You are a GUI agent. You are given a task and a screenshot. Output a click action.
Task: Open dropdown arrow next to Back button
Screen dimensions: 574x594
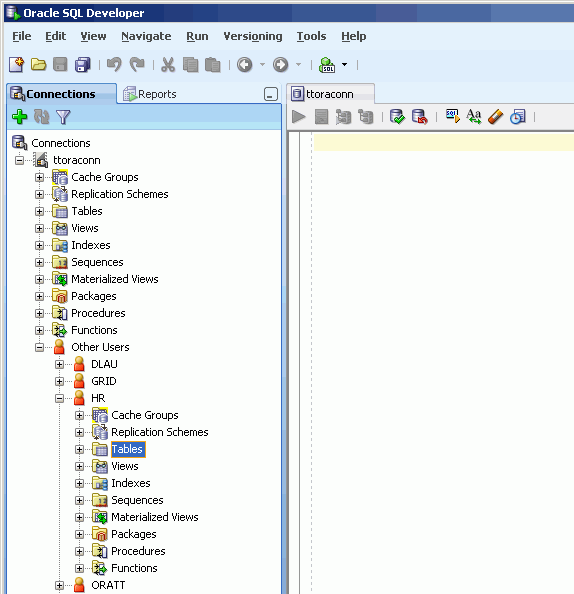pyautogui.click(x=262, y=65)
